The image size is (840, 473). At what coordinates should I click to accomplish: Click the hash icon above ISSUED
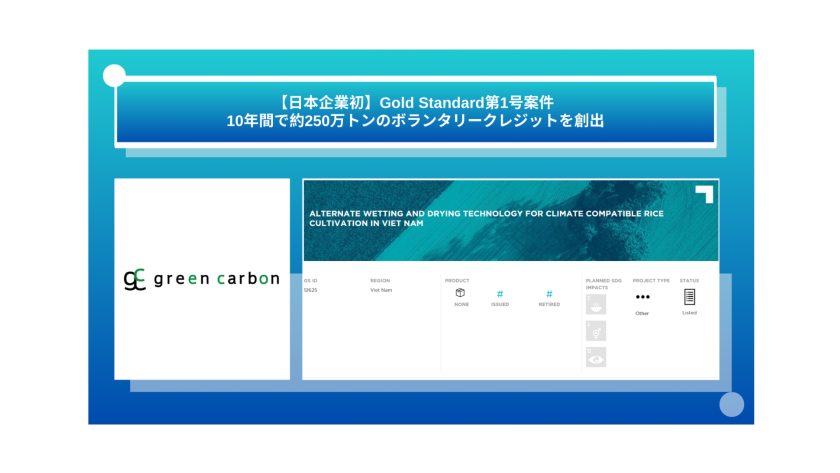[500, 294]
